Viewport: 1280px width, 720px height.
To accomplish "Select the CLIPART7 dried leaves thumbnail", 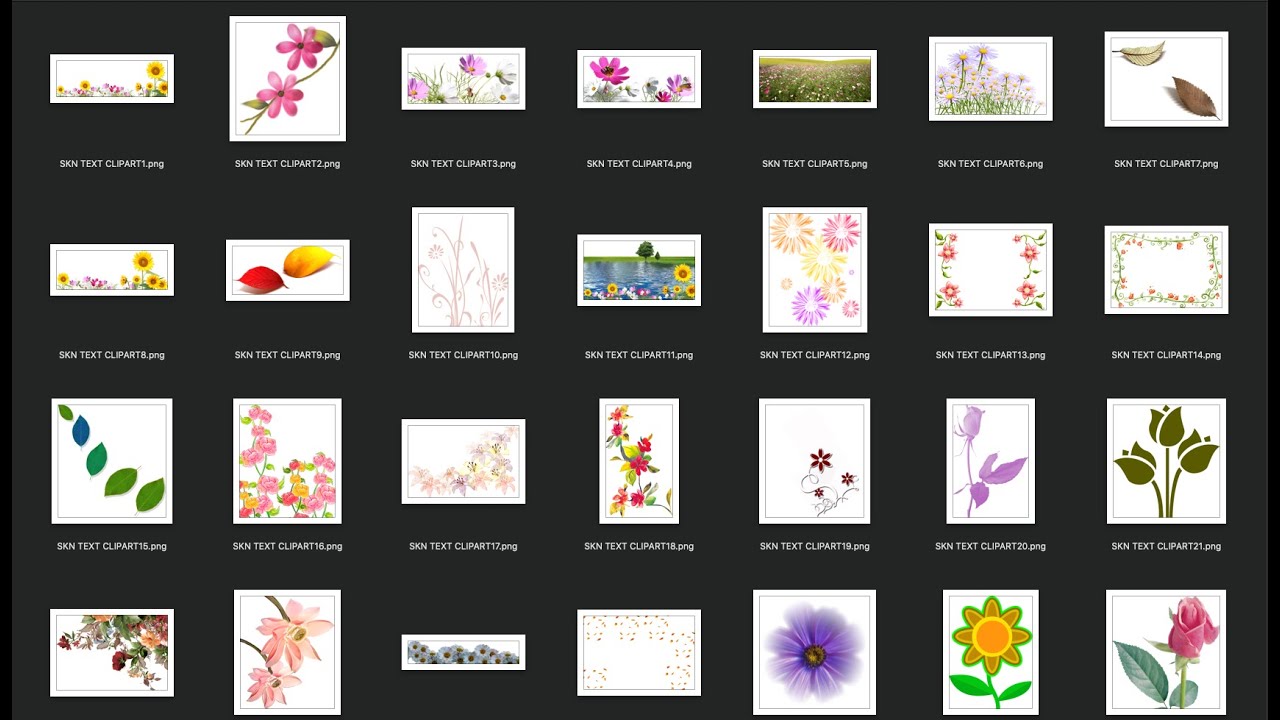I will 1166,79.
